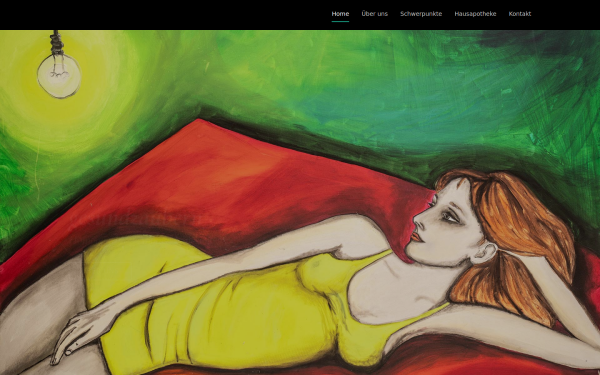Click the green underline beneath Home

(340, 21)
